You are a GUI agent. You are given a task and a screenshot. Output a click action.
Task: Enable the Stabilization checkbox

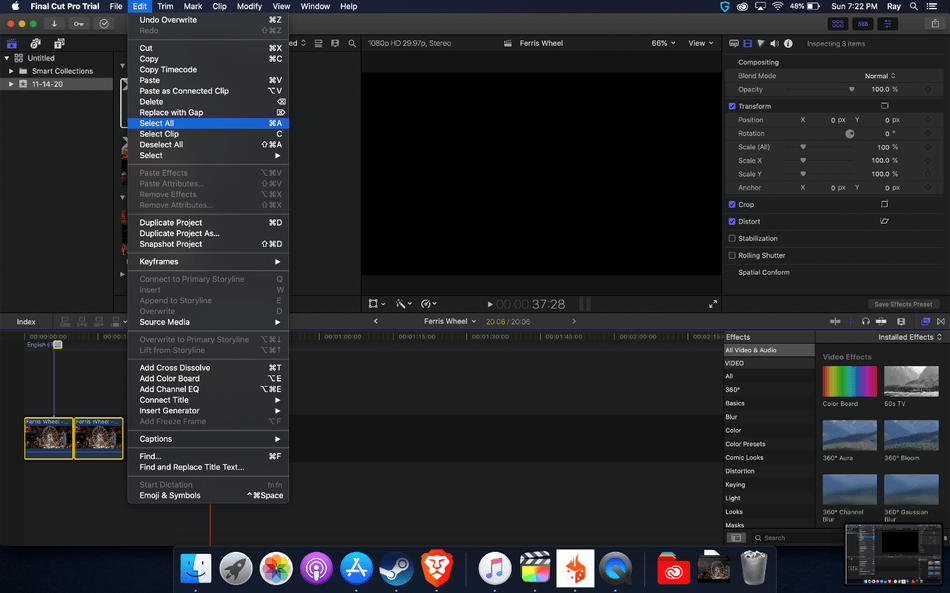[732, 238]
